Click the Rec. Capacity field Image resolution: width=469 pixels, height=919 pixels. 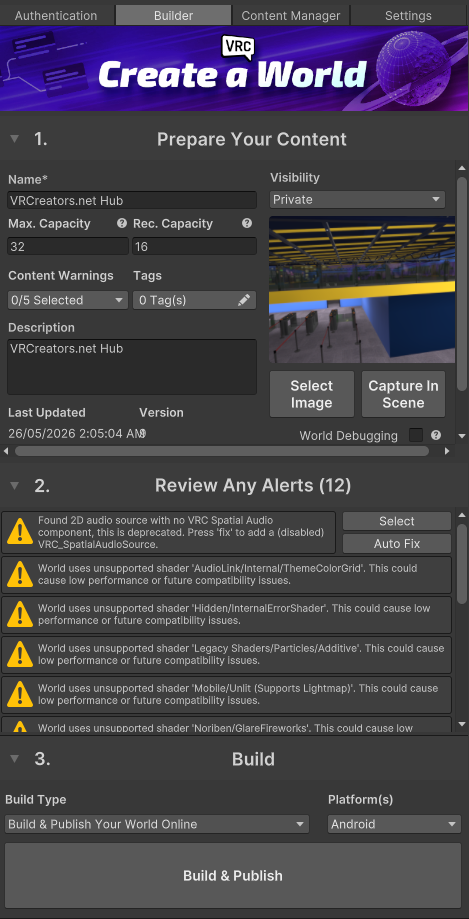click(195, 247)
